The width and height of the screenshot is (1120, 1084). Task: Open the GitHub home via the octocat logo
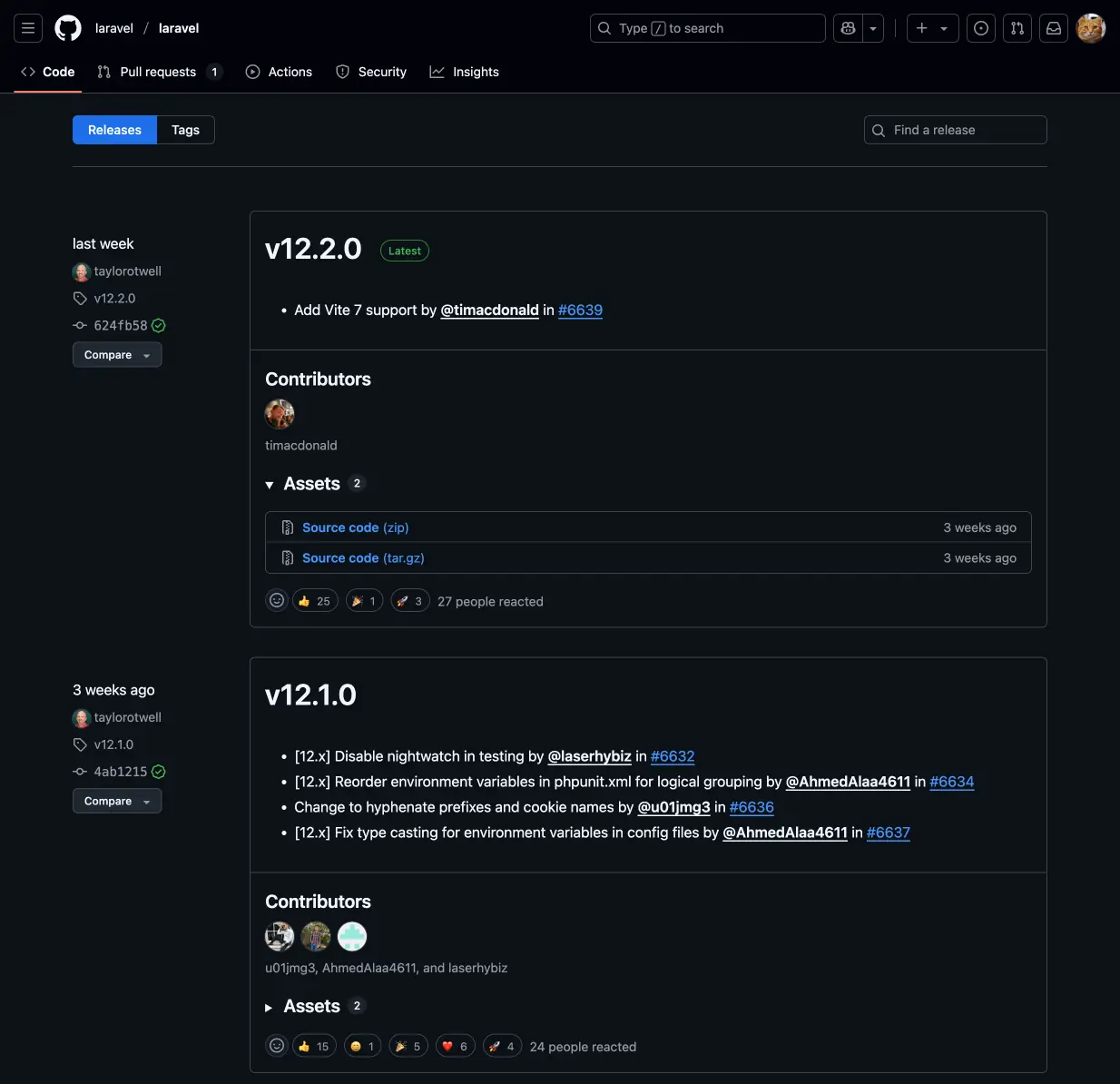click(67, 28)
